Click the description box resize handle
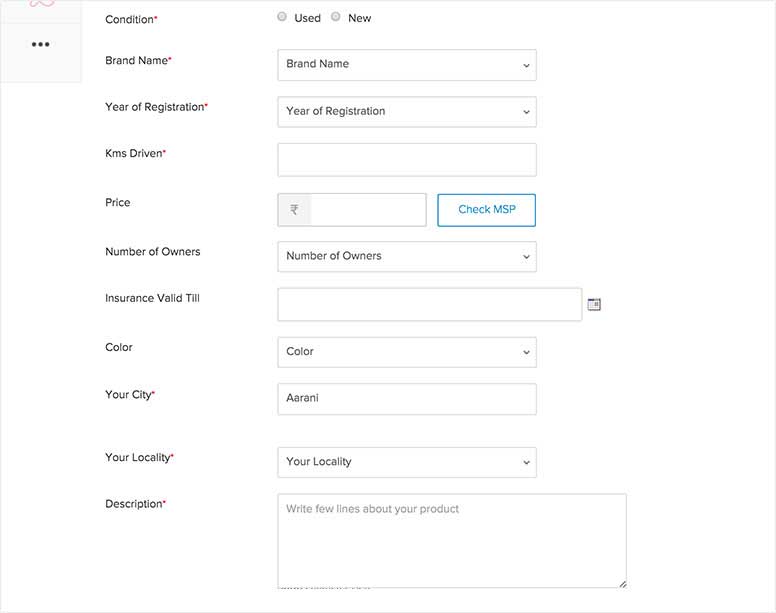The image size is (776, 613). coord(622,584)
